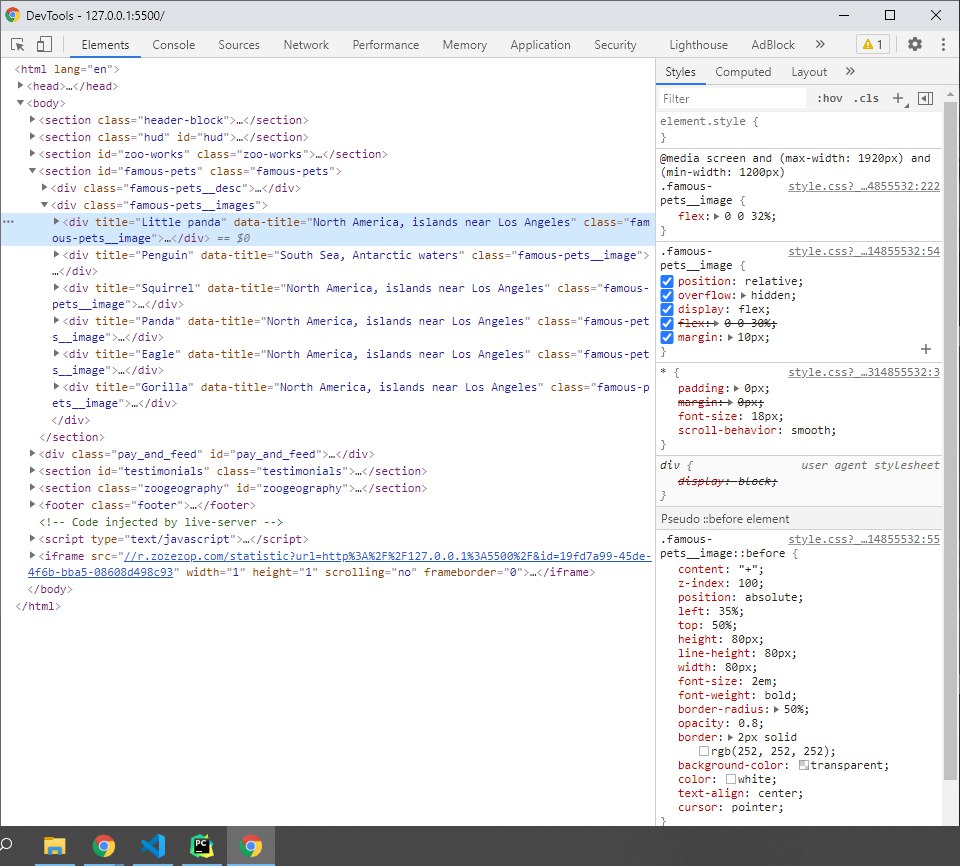This screenshot has height=866, width=960.
Task: Focus the Styles Filter input field
Action: coord(732,99)
